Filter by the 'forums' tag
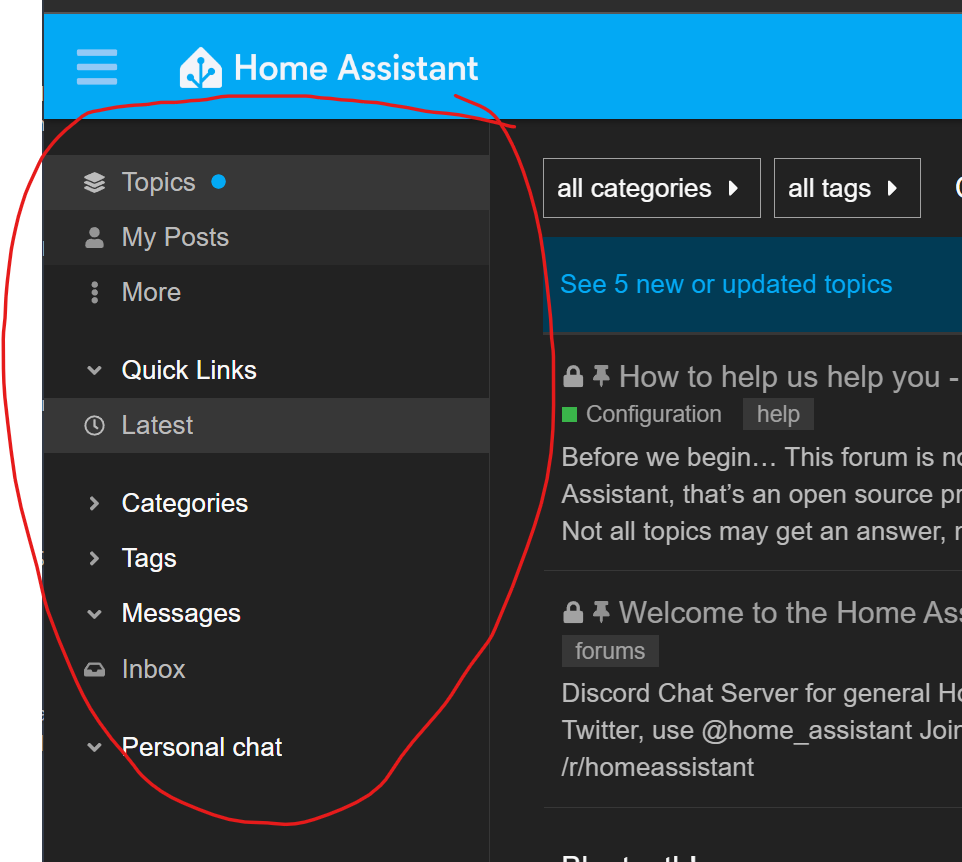The image size is (962, 862). pos(610,651)
